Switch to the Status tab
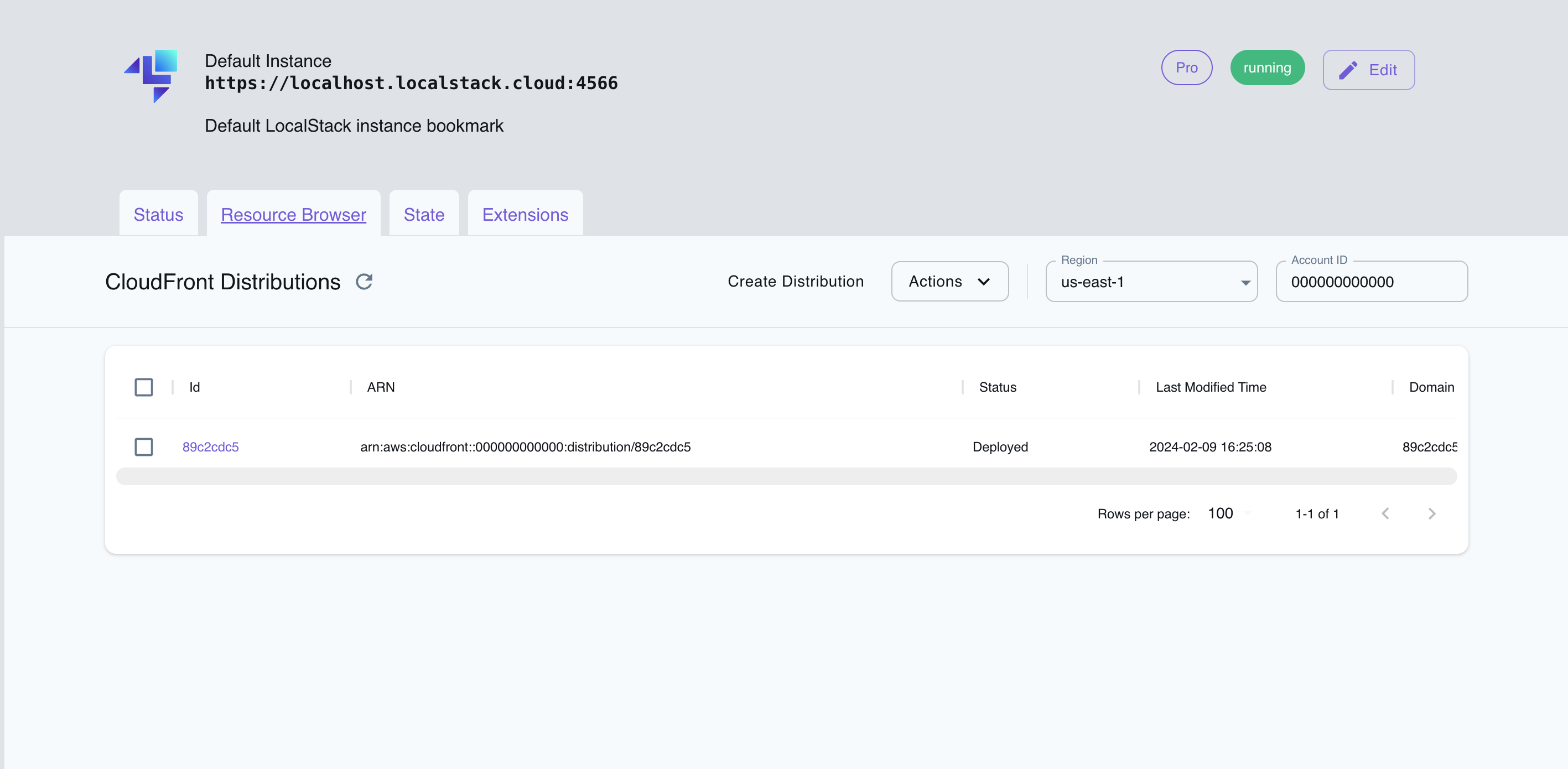The image size is (1568, 769). click(x=158, y=214)
